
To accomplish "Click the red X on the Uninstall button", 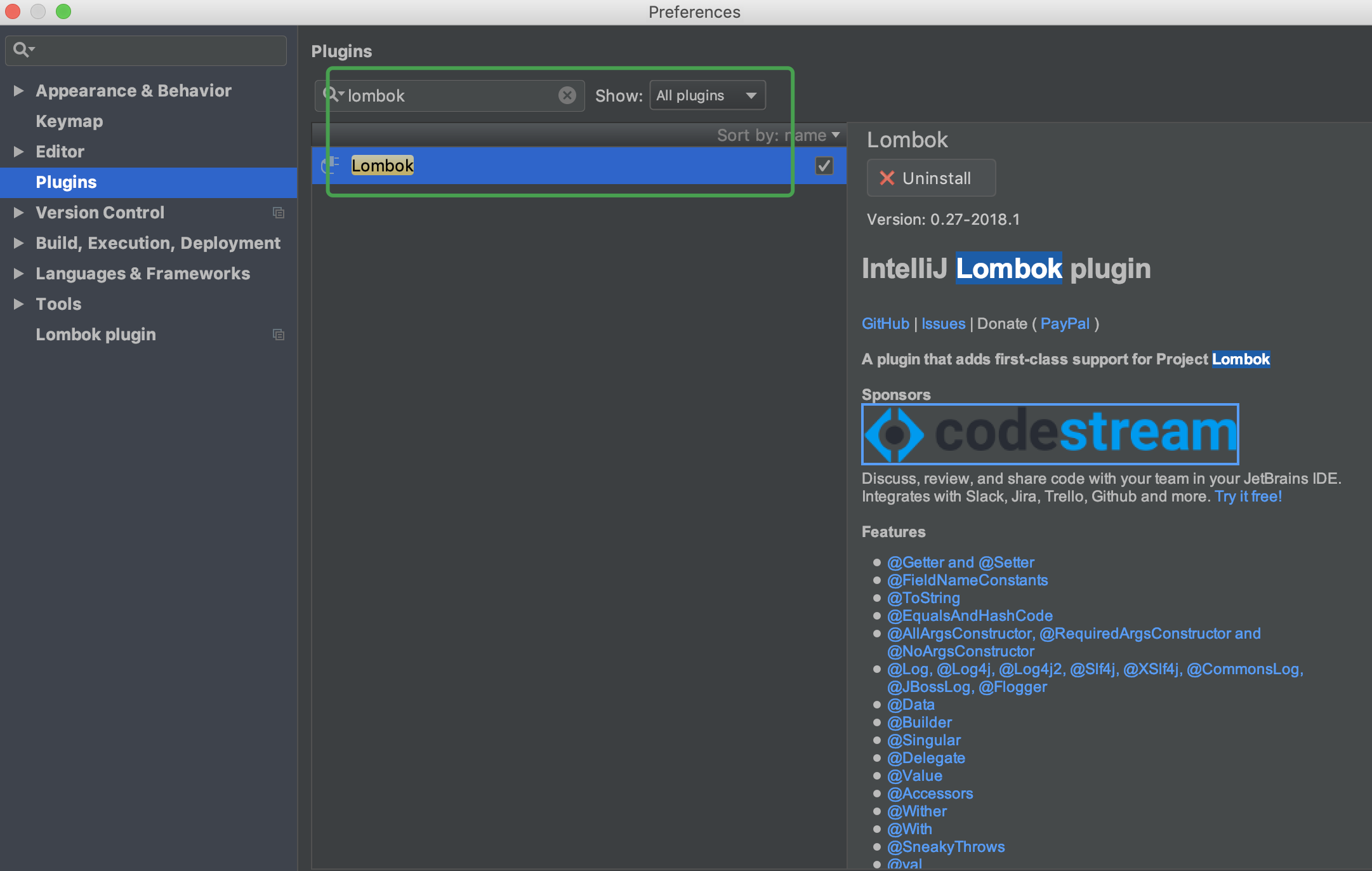I will (887, 178).
